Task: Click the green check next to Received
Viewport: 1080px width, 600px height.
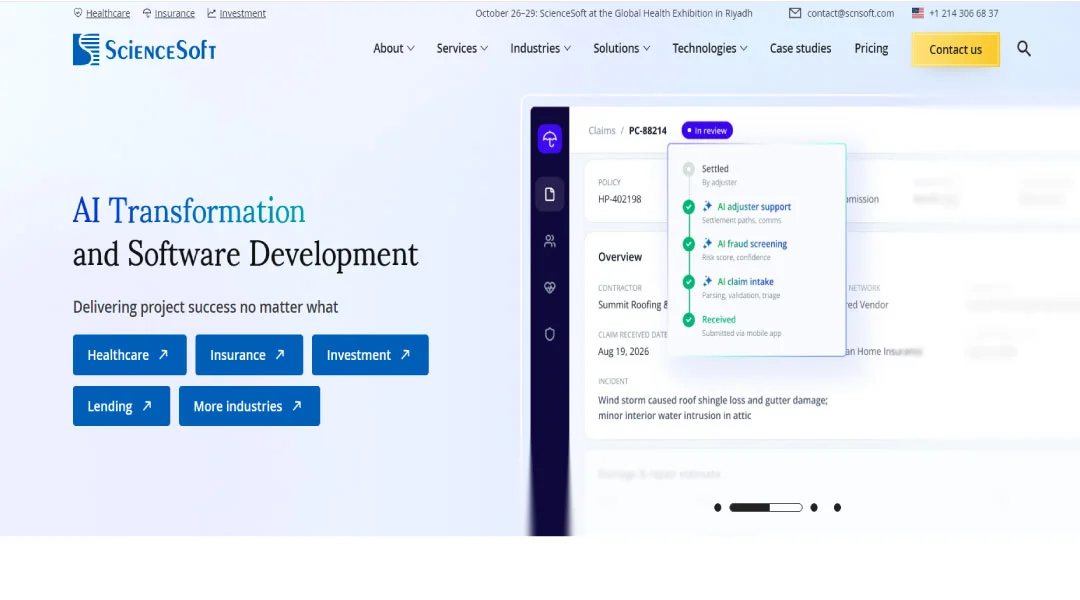Action: click(x=688, y=320)
